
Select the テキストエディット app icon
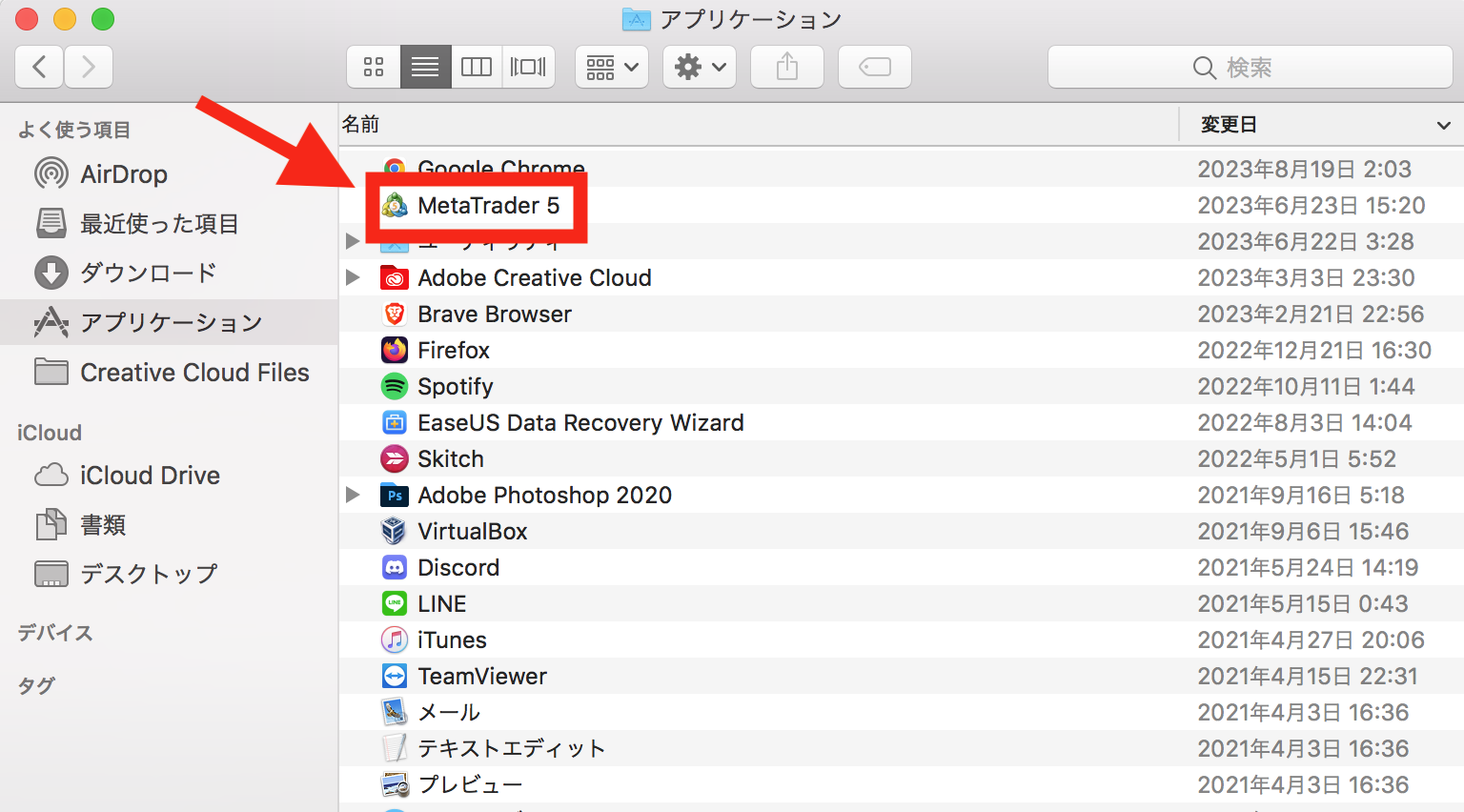395,748
